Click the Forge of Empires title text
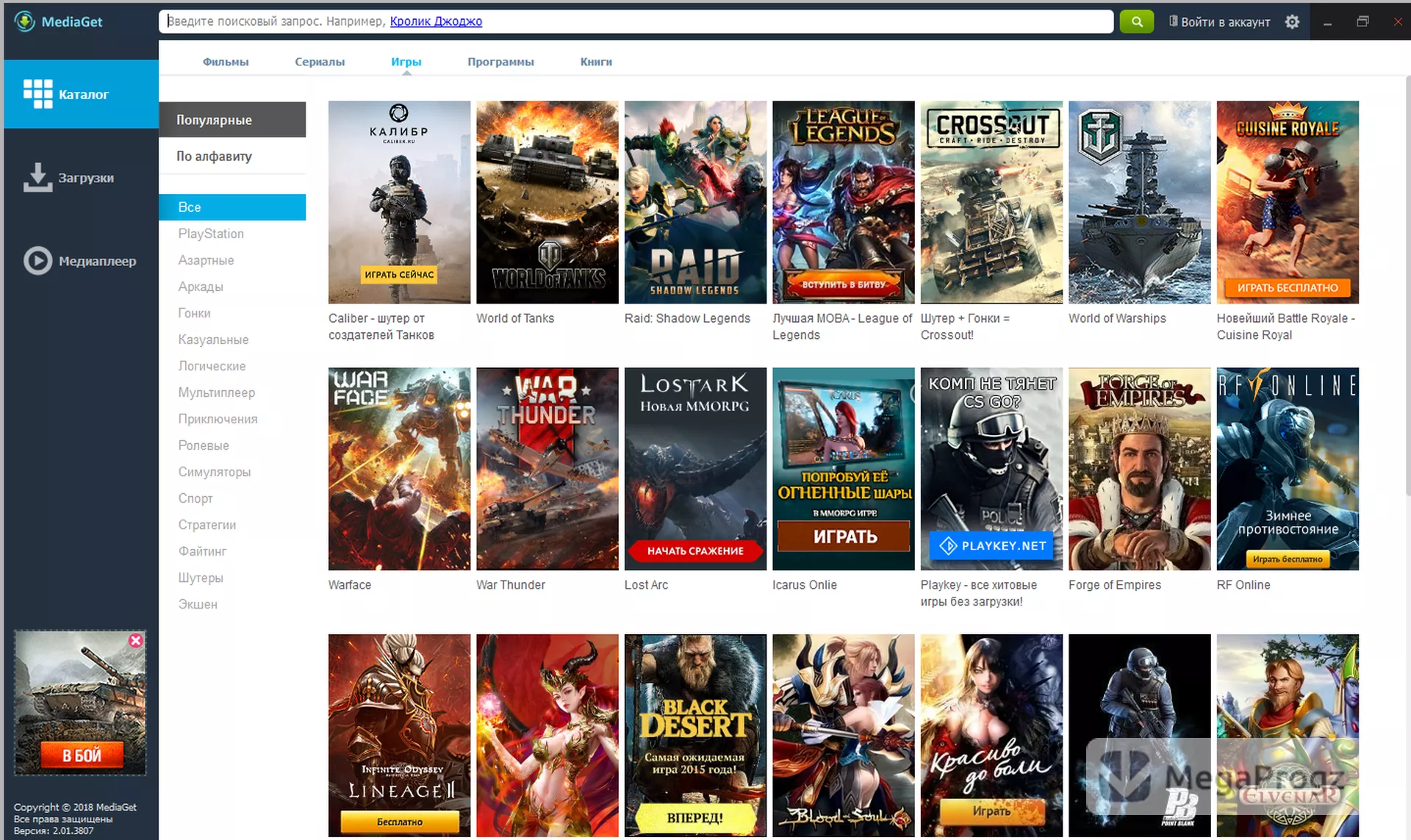This screenshot has width=1411, height=840. pos(1115,585)
